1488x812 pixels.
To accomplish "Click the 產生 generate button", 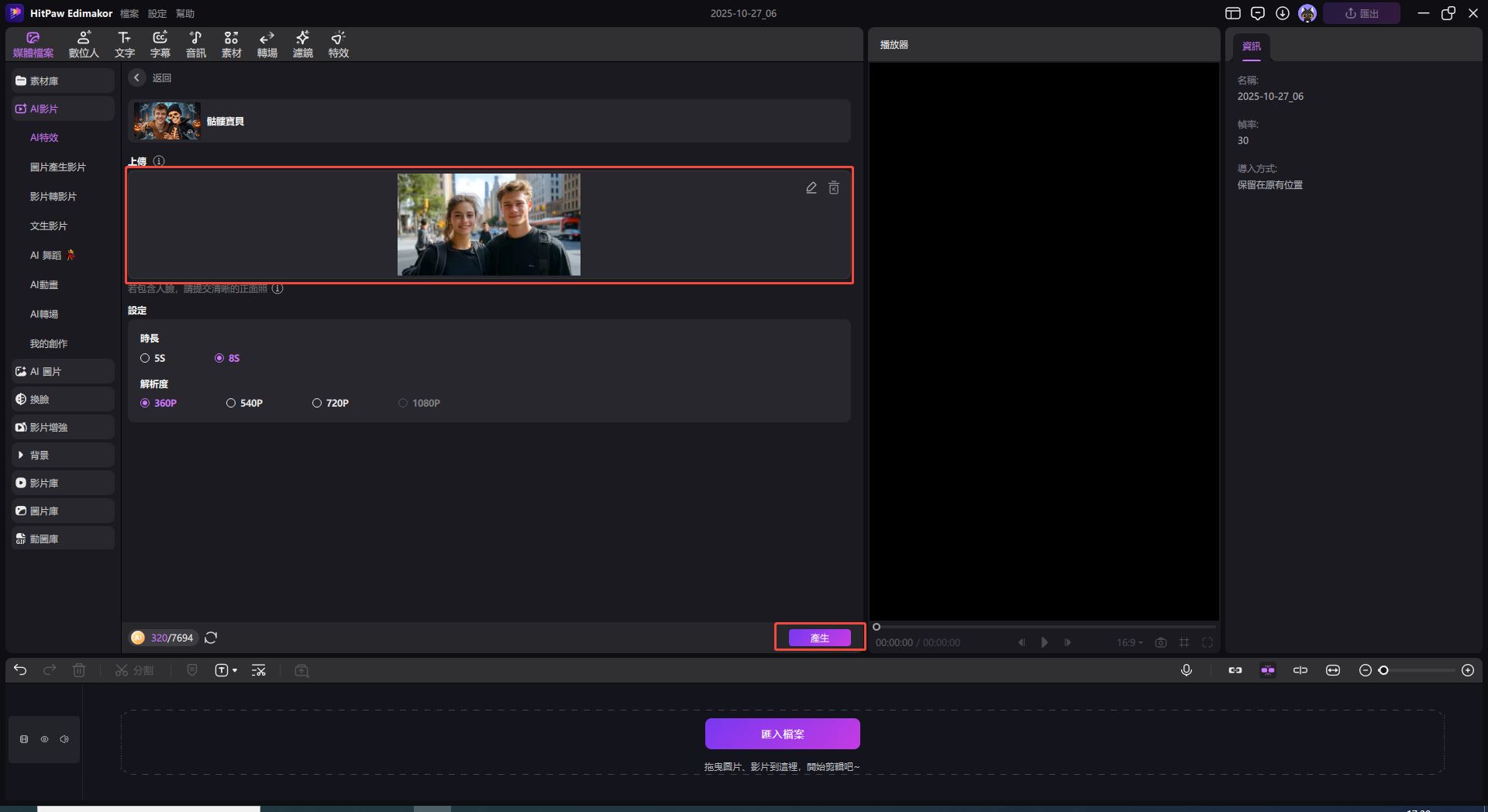I will coord(819,638).
